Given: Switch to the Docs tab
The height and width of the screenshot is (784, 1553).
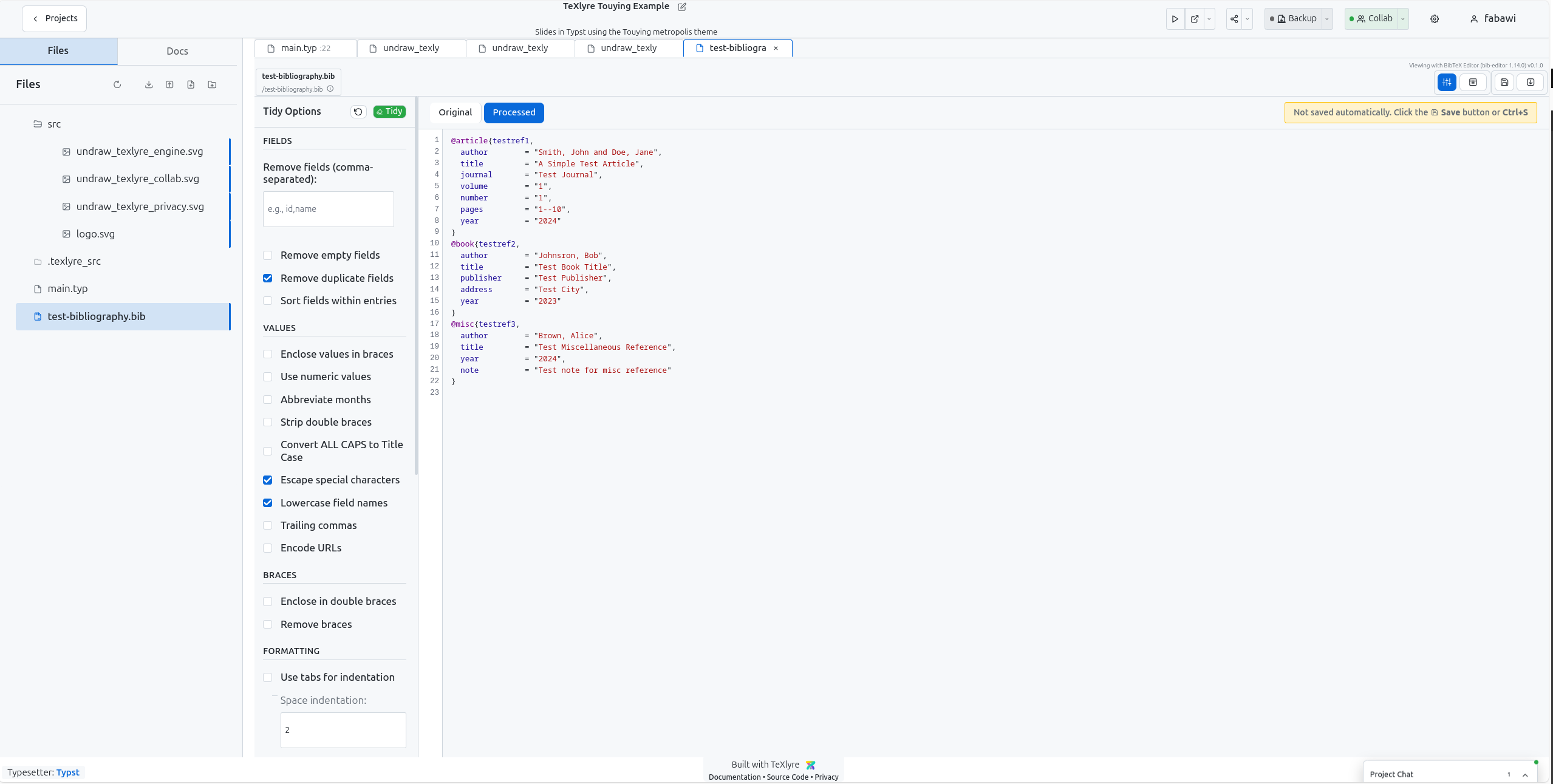Looking at the screenshot, I should click(177, 51).
